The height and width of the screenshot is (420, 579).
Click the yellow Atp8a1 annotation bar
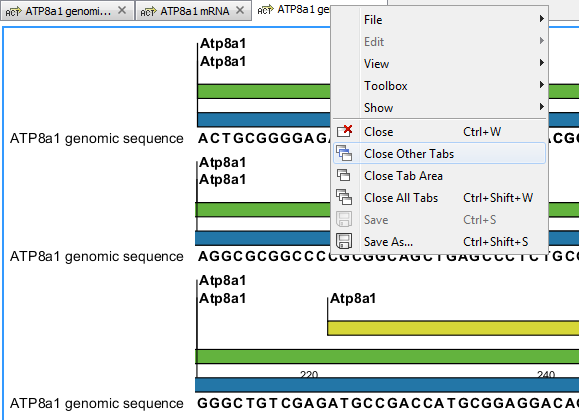tap(453, 328)
